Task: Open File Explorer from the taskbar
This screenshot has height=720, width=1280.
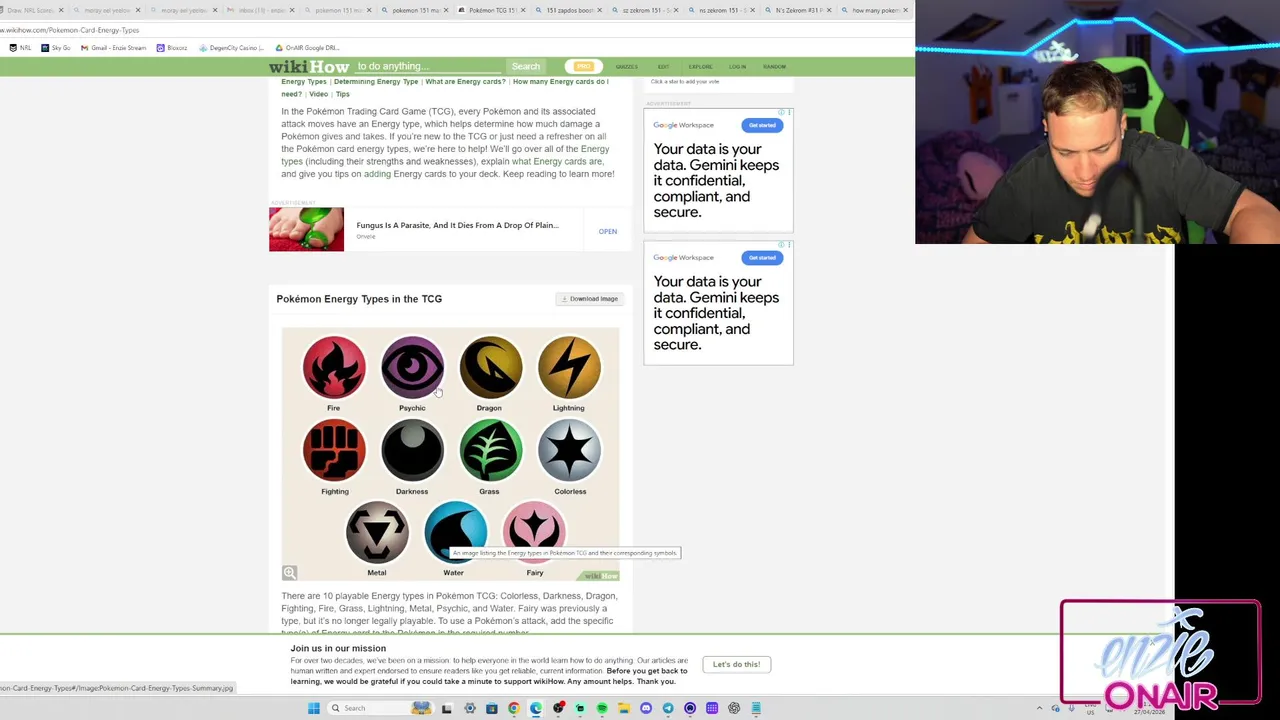Action: point(624,708)
